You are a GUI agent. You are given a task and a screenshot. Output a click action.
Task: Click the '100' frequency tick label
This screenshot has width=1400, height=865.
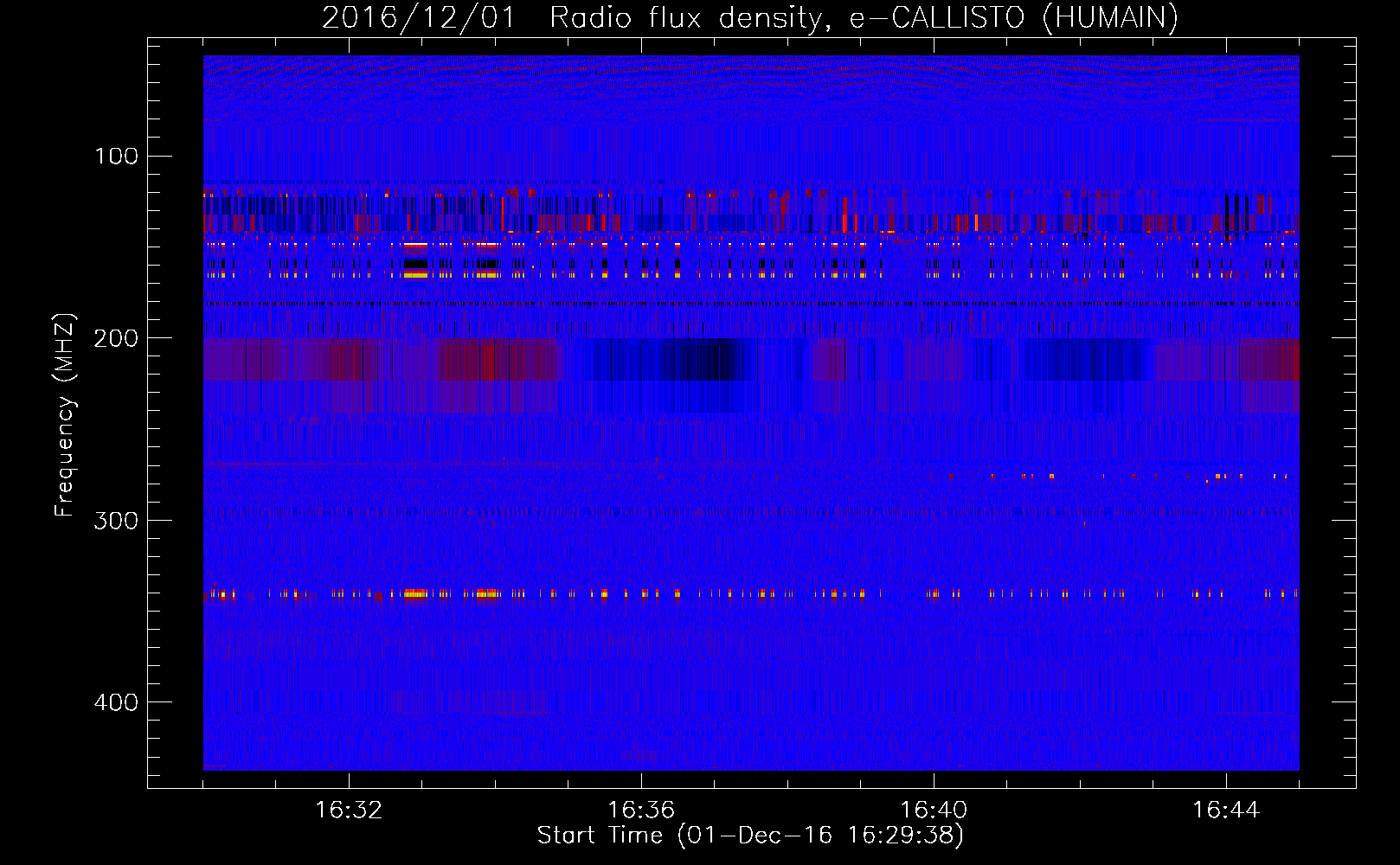tap(117, 156)
